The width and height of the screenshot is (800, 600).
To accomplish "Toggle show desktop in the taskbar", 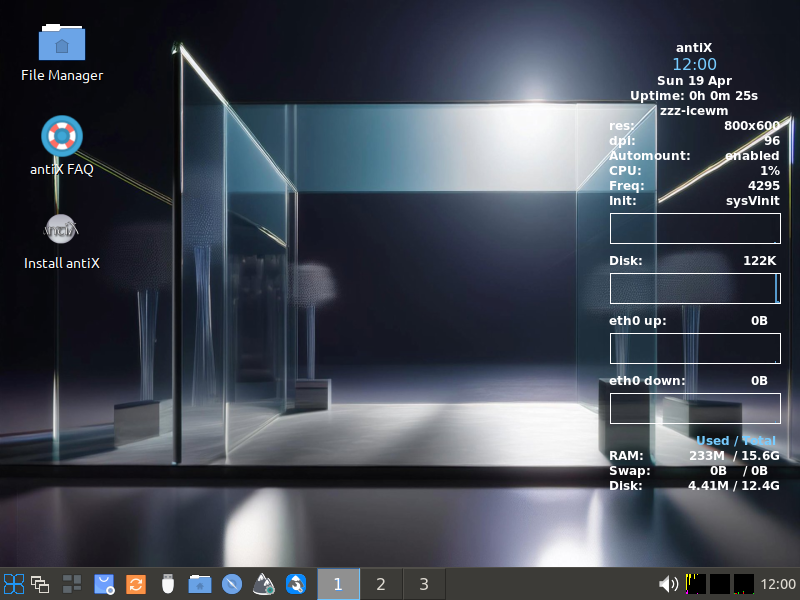I will (72, 584).
